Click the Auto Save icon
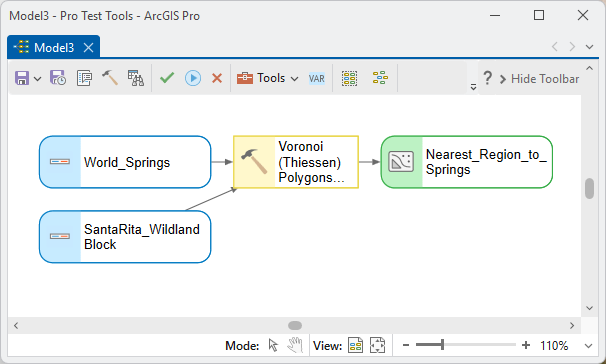 point(58,78)
